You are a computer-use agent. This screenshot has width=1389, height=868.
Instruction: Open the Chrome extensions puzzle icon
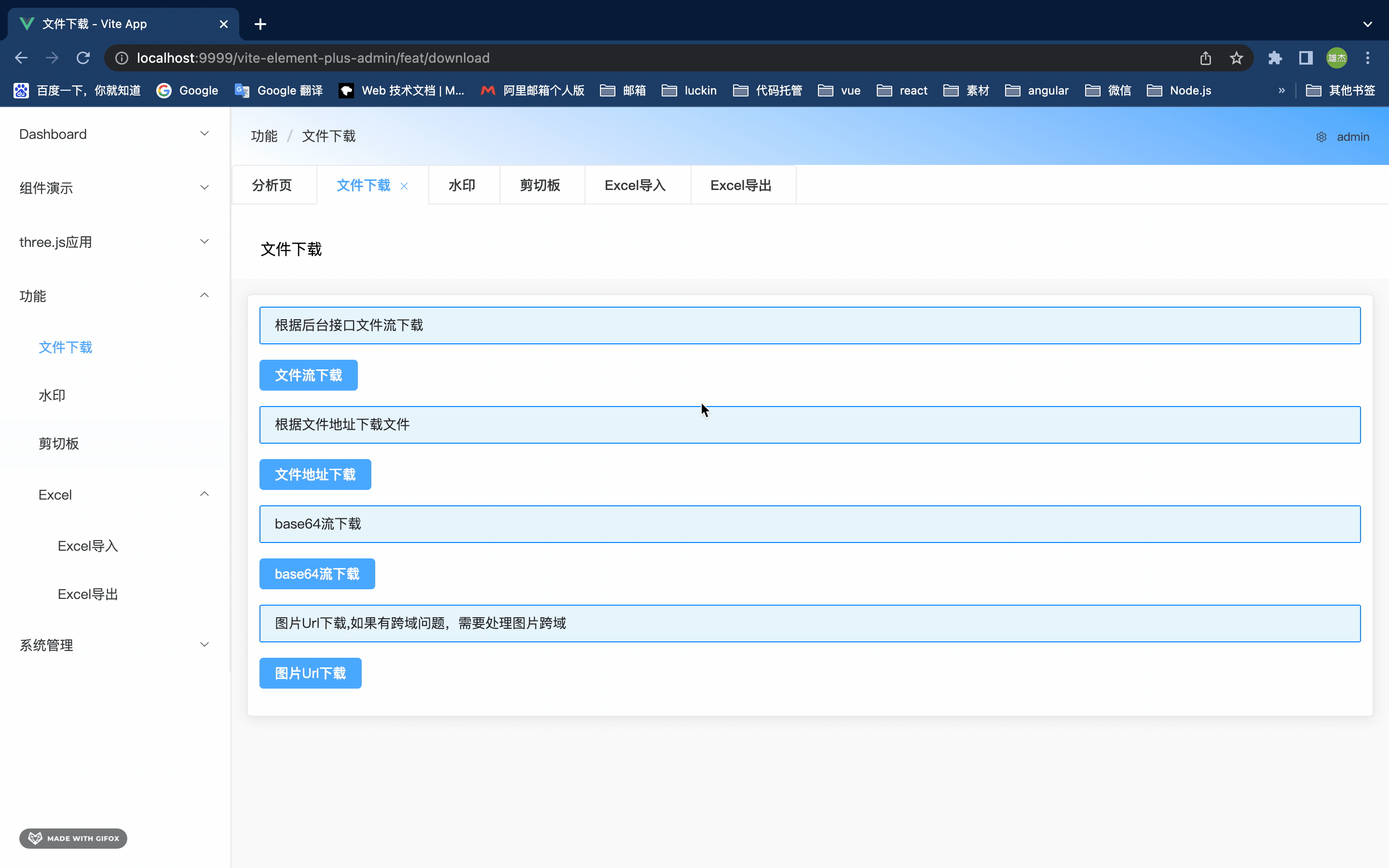pos(1275,58)
